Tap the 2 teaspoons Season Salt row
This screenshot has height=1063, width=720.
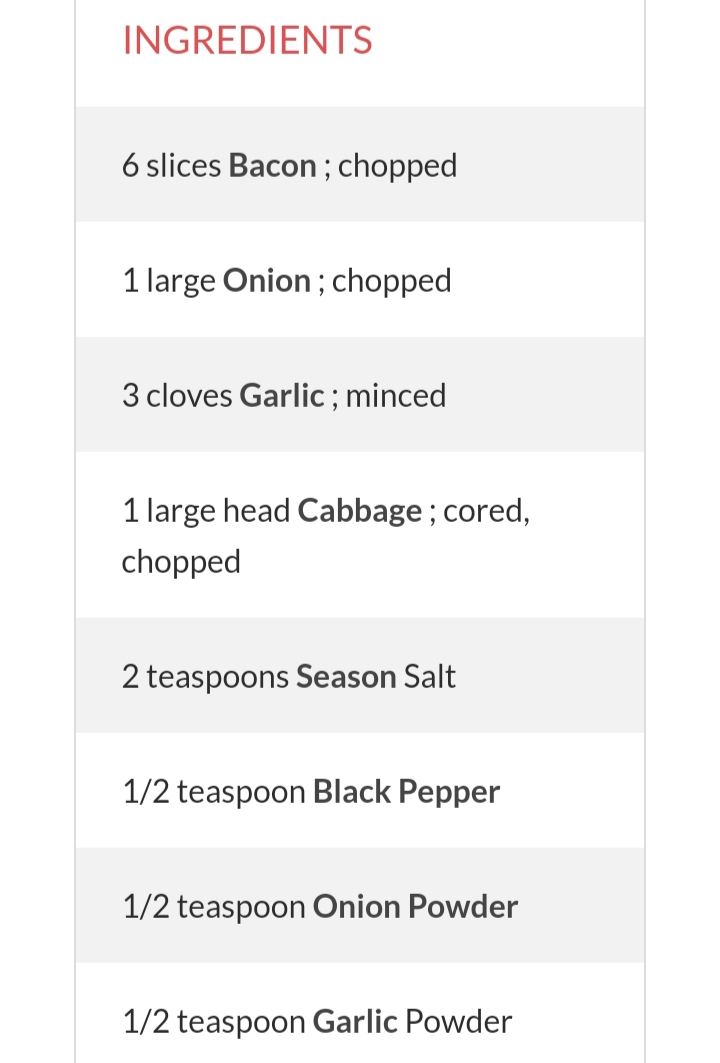(360, 675)
